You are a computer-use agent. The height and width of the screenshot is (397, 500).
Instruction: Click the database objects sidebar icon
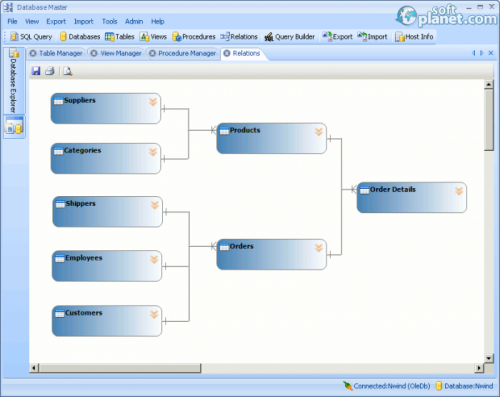(14, 127)
